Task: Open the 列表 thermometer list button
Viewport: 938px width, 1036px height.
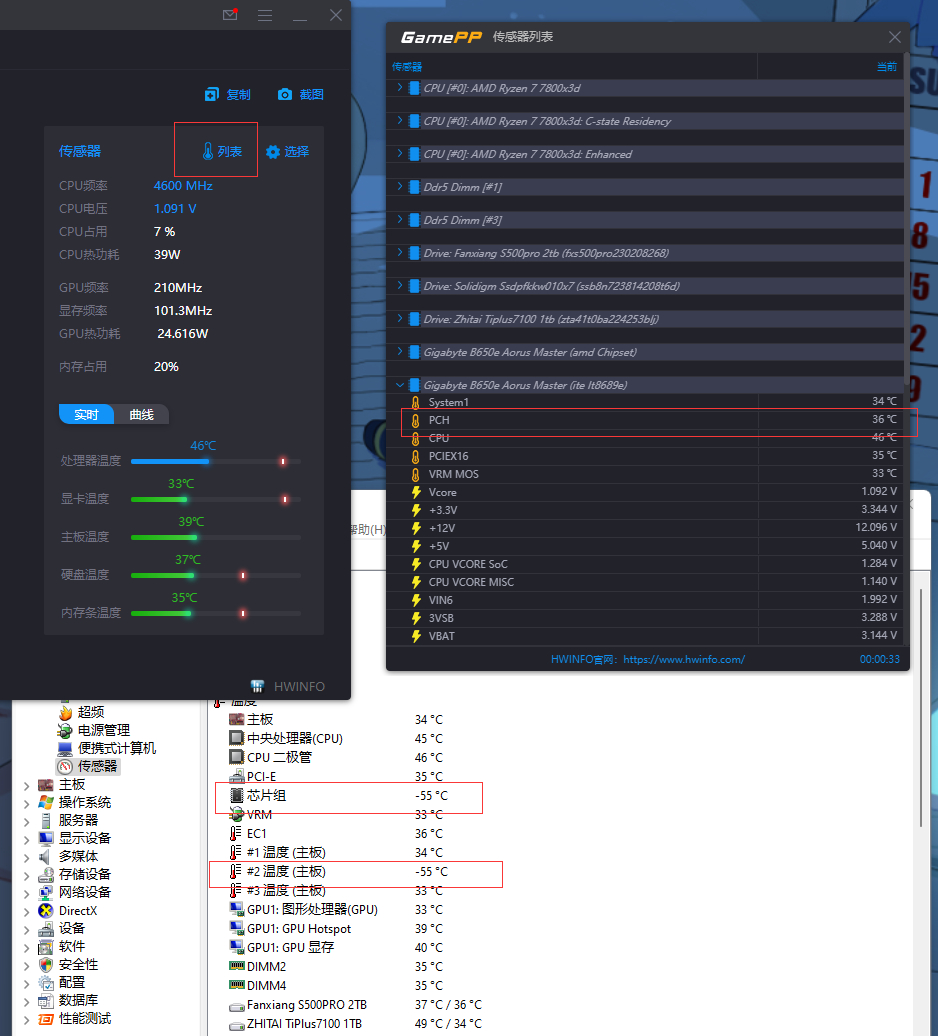Action: click(x=222, y=151)
